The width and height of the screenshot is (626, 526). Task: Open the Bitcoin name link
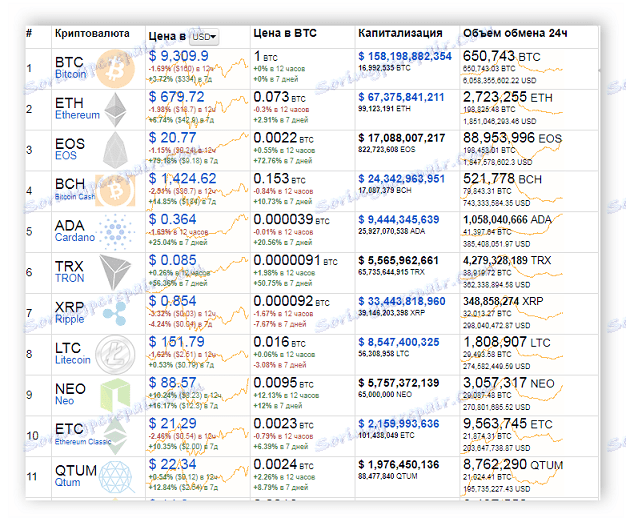point(70,74)
